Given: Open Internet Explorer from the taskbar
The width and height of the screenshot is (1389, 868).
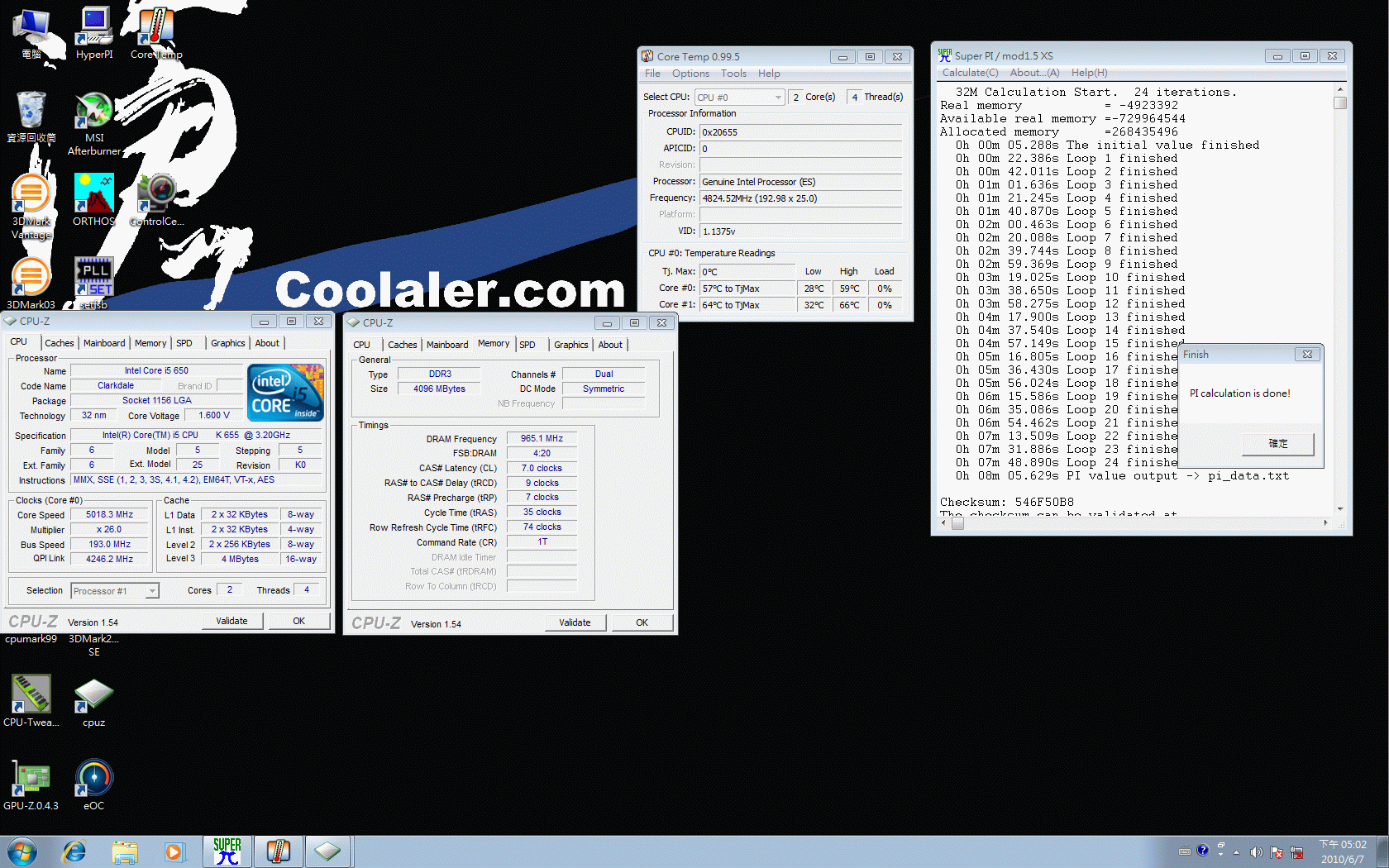Looking at the screenshot, I should (x=74, y=851).
